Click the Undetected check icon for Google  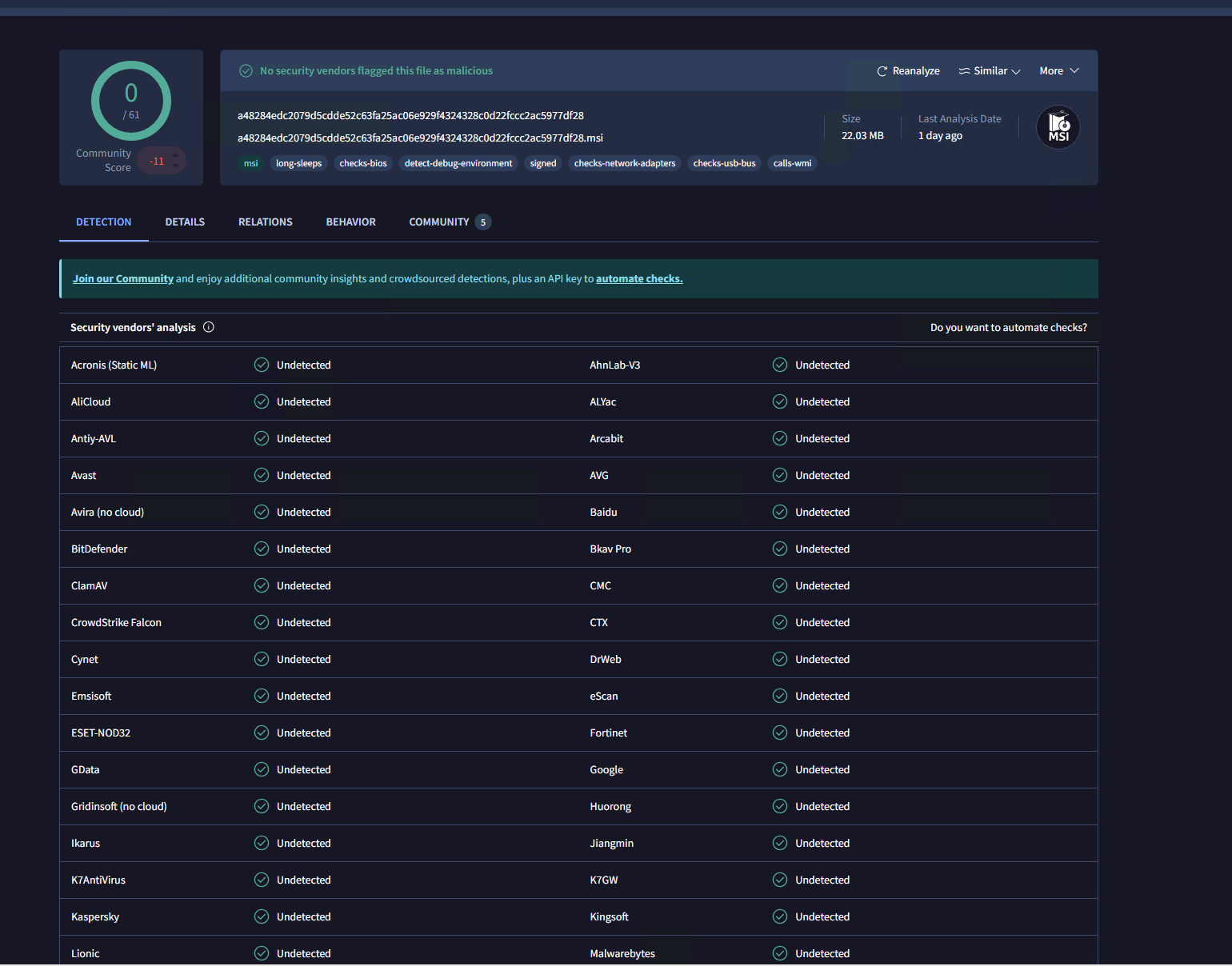[780, 769]
